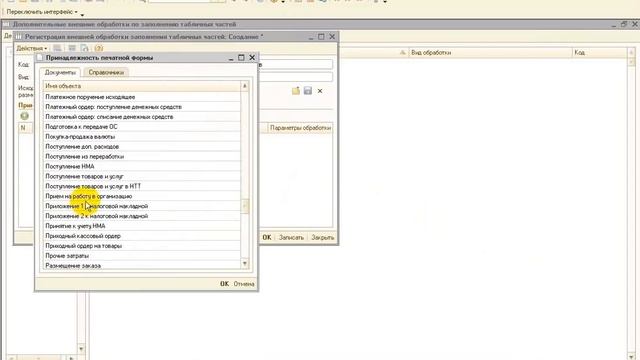640x360 pixels.
Task: Click the Код column header in background list
Action: 600,52
